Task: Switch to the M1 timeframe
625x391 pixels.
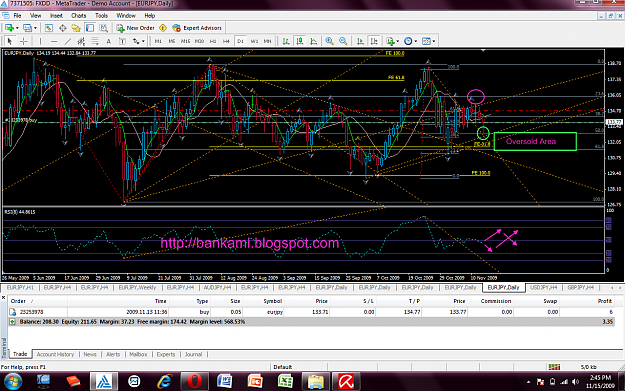Action: tap(158, 41)
